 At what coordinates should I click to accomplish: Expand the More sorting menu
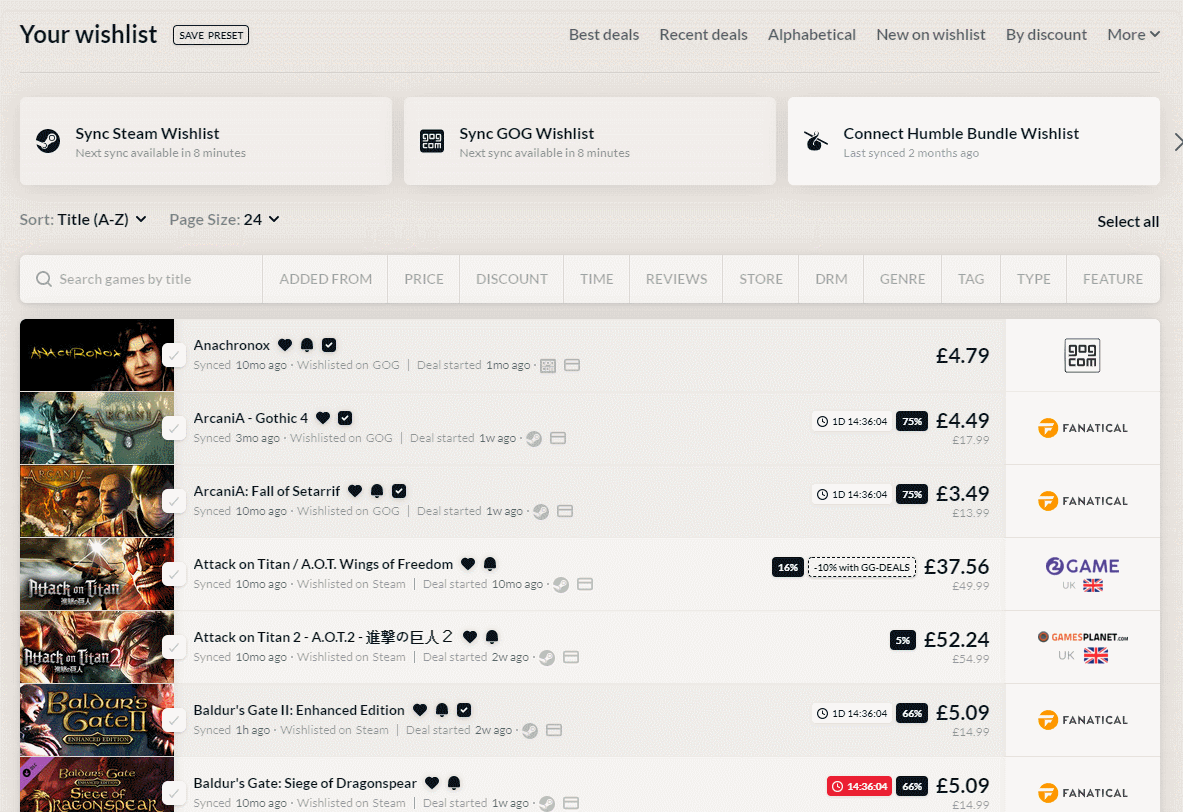[x=1133, y=35]
